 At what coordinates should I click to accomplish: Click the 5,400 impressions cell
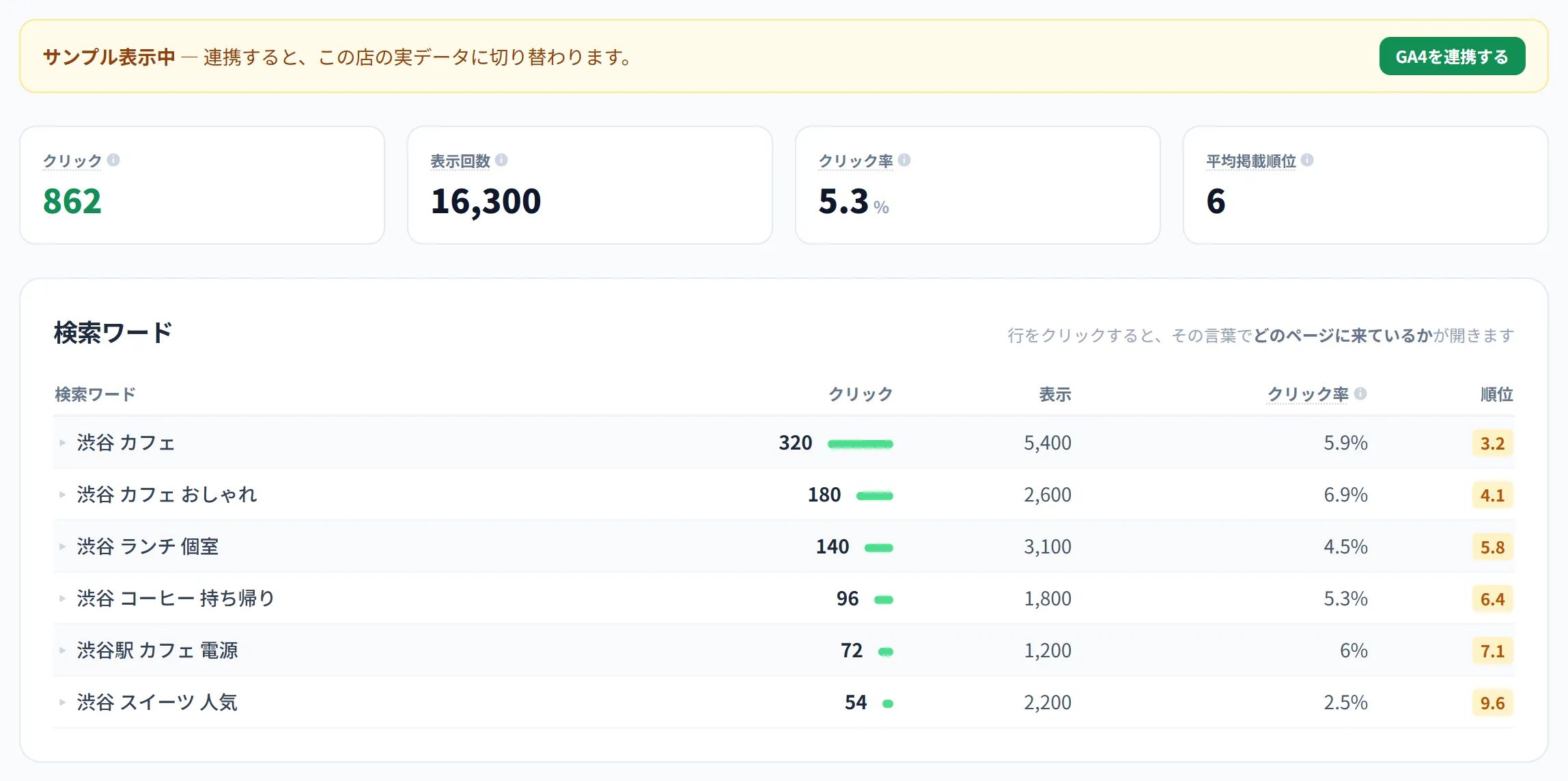point(1048,443)
